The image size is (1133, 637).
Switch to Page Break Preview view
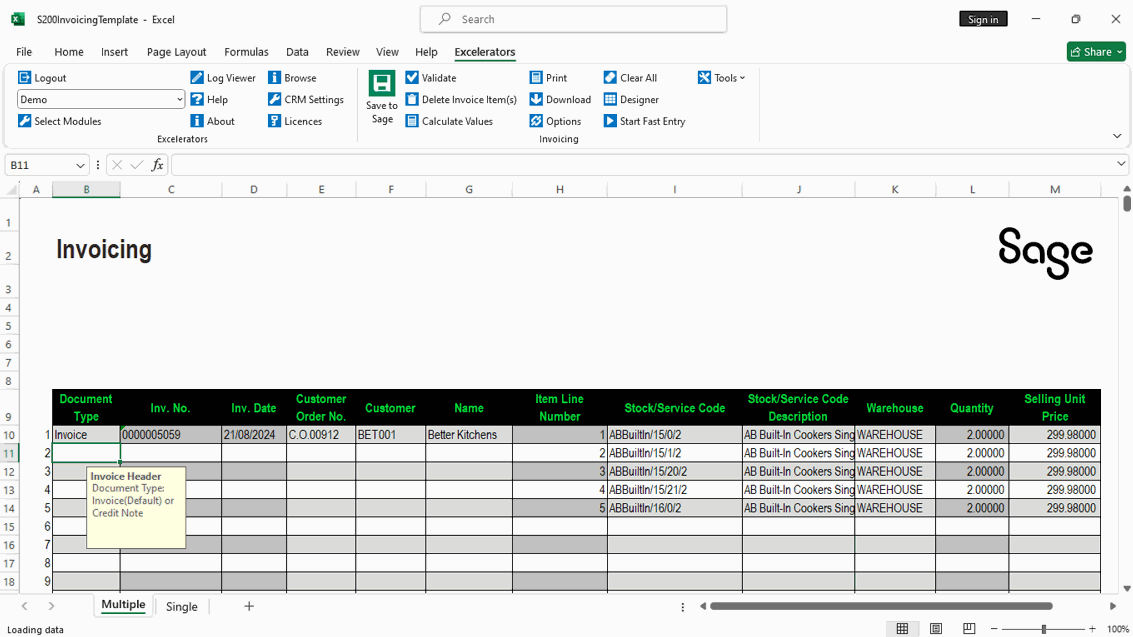[x=969, y=629]
